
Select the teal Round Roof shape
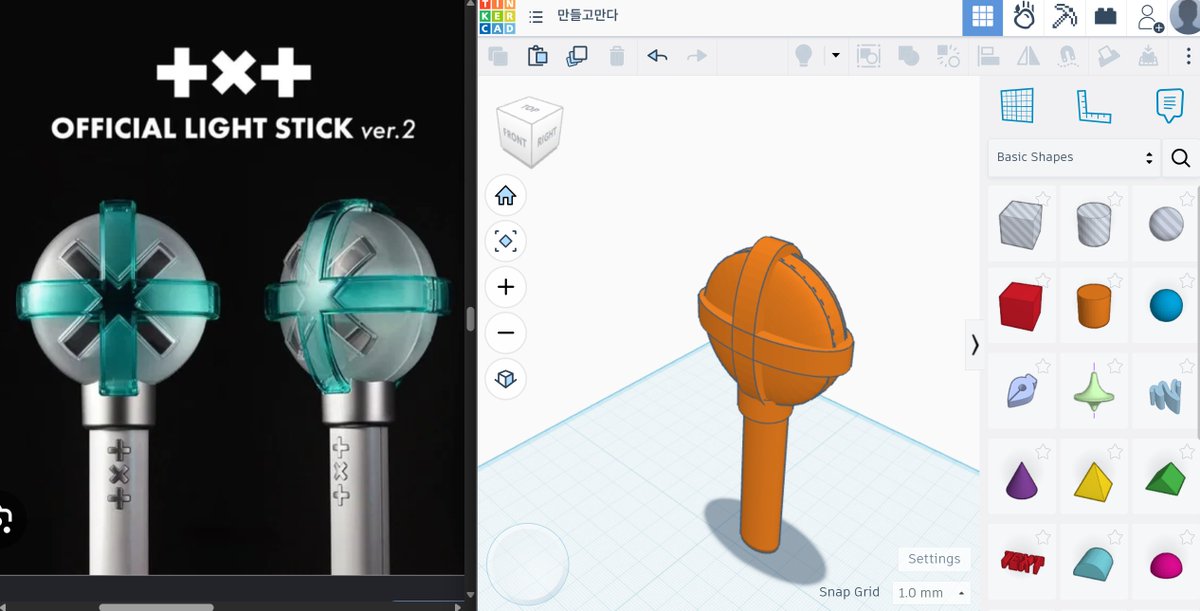pos(1093,563)
